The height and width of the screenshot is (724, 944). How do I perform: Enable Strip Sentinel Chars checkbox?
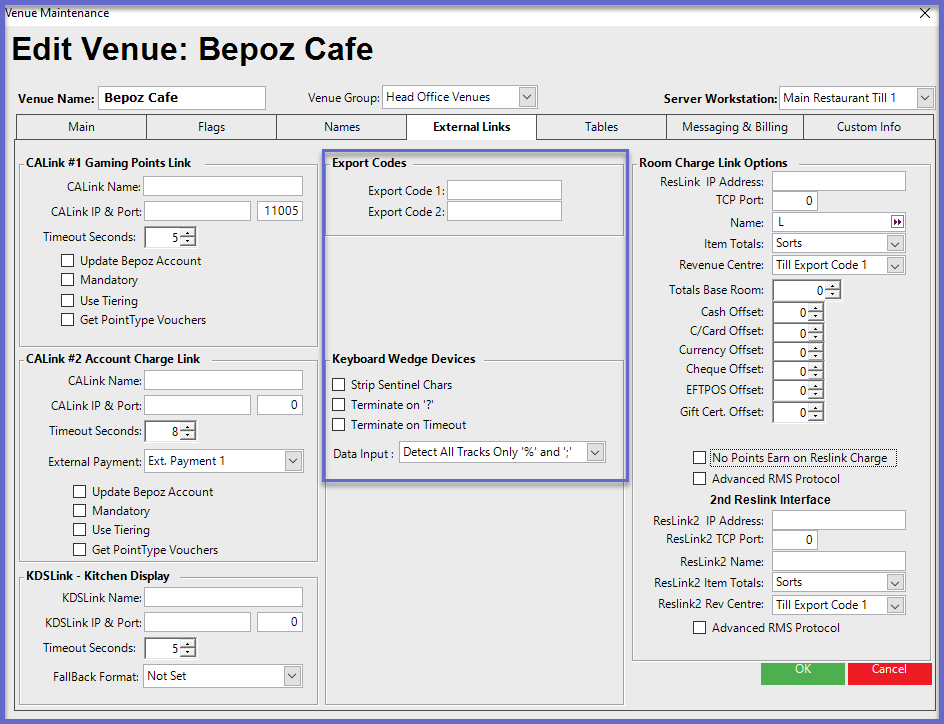339,385
